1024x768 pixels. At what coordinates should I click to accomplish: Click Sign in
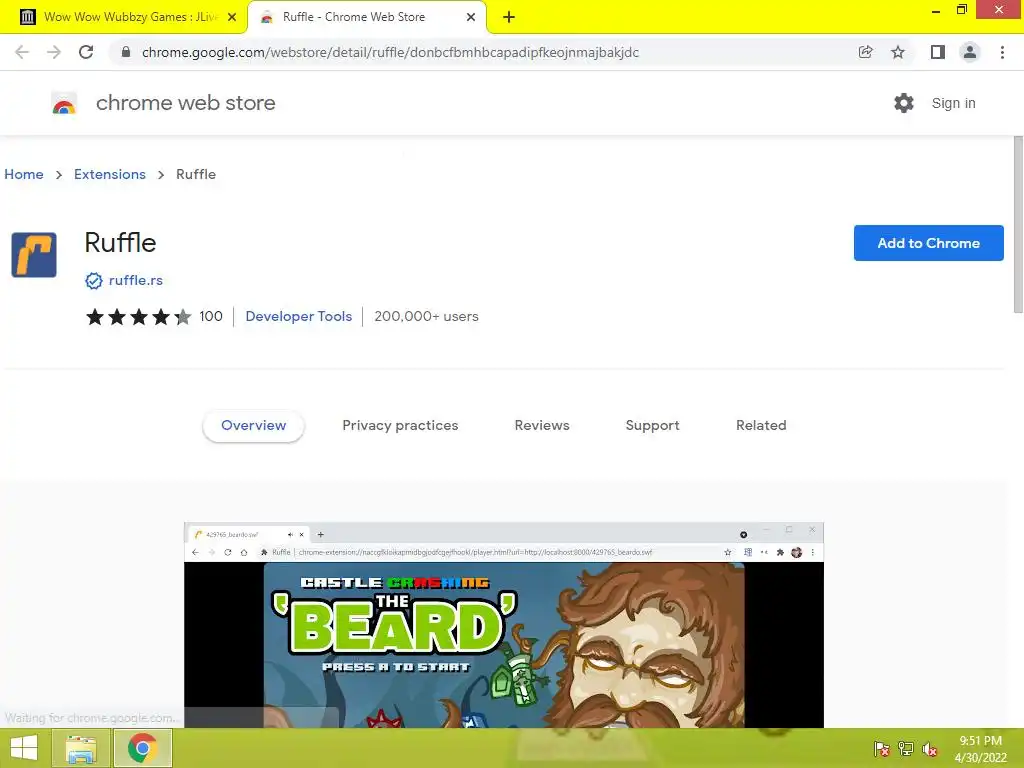coord(953,103)
